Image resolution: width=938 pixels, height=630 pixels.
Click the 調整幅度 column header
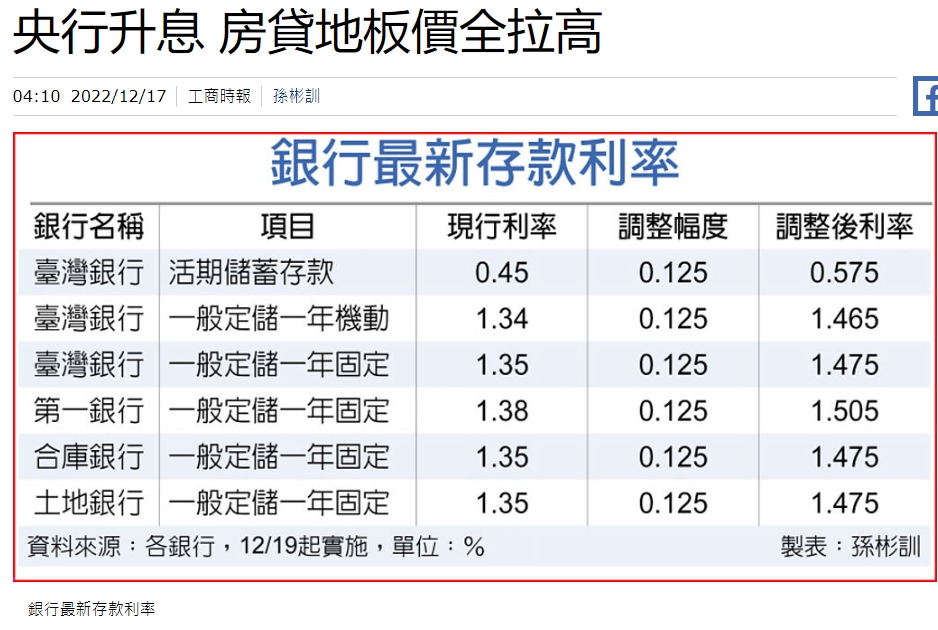click(673, 227)
